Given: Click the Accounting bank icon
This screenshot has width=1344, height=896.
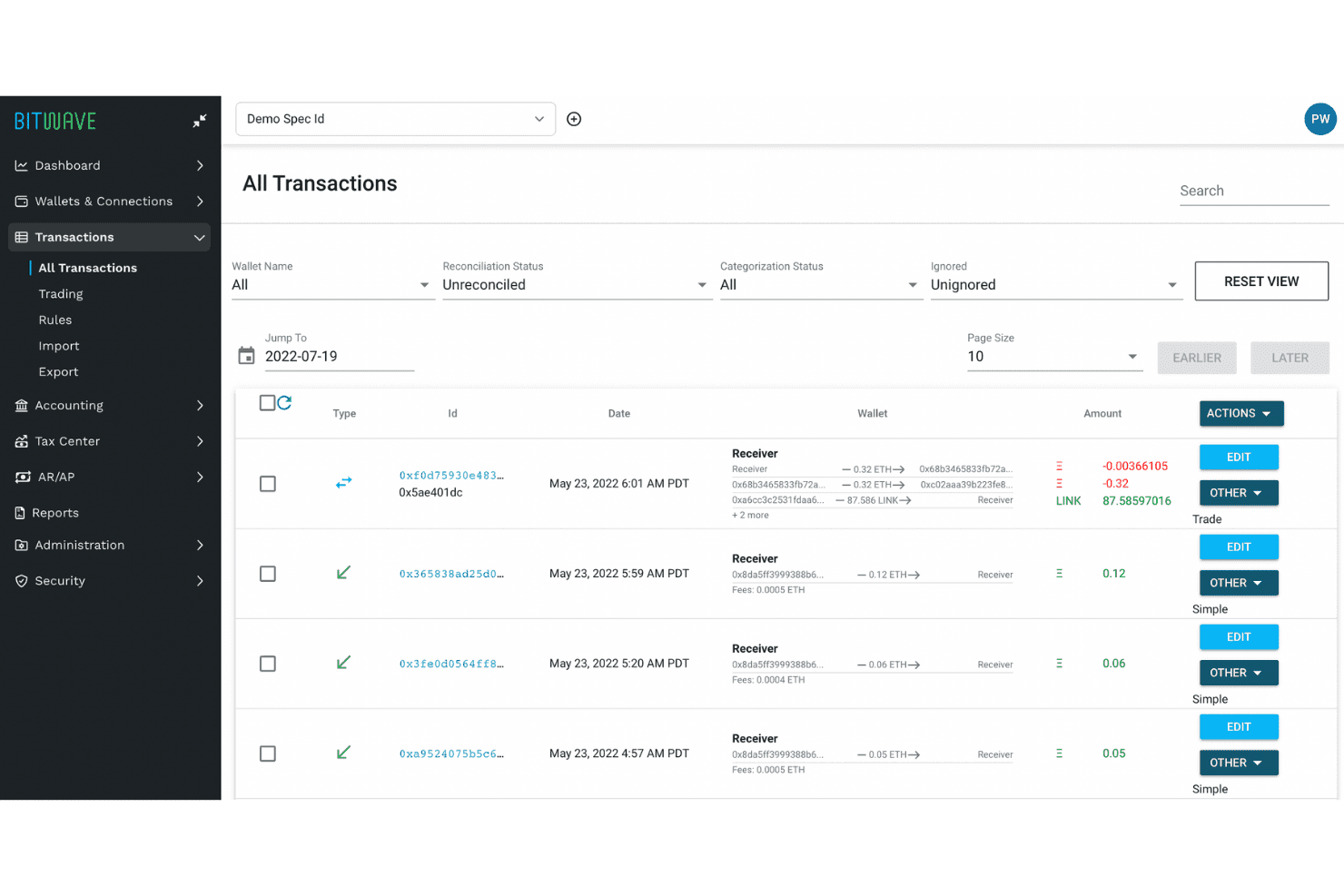Looking at the screenshot, I should pos(21,406).
